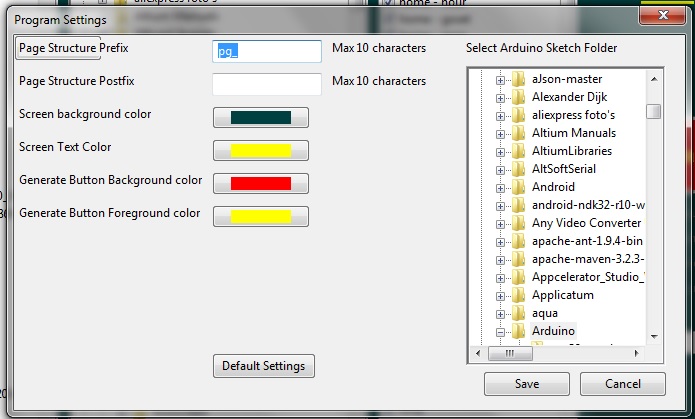
Task: Click the Default Settings button
Action: point(264,366)
